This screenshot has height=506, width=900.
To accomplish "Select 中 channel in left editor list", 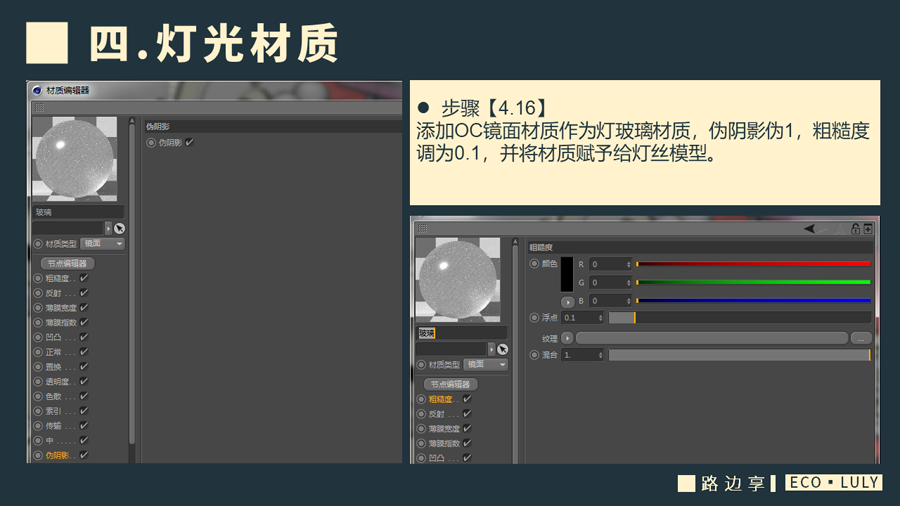I will (49, 441).
